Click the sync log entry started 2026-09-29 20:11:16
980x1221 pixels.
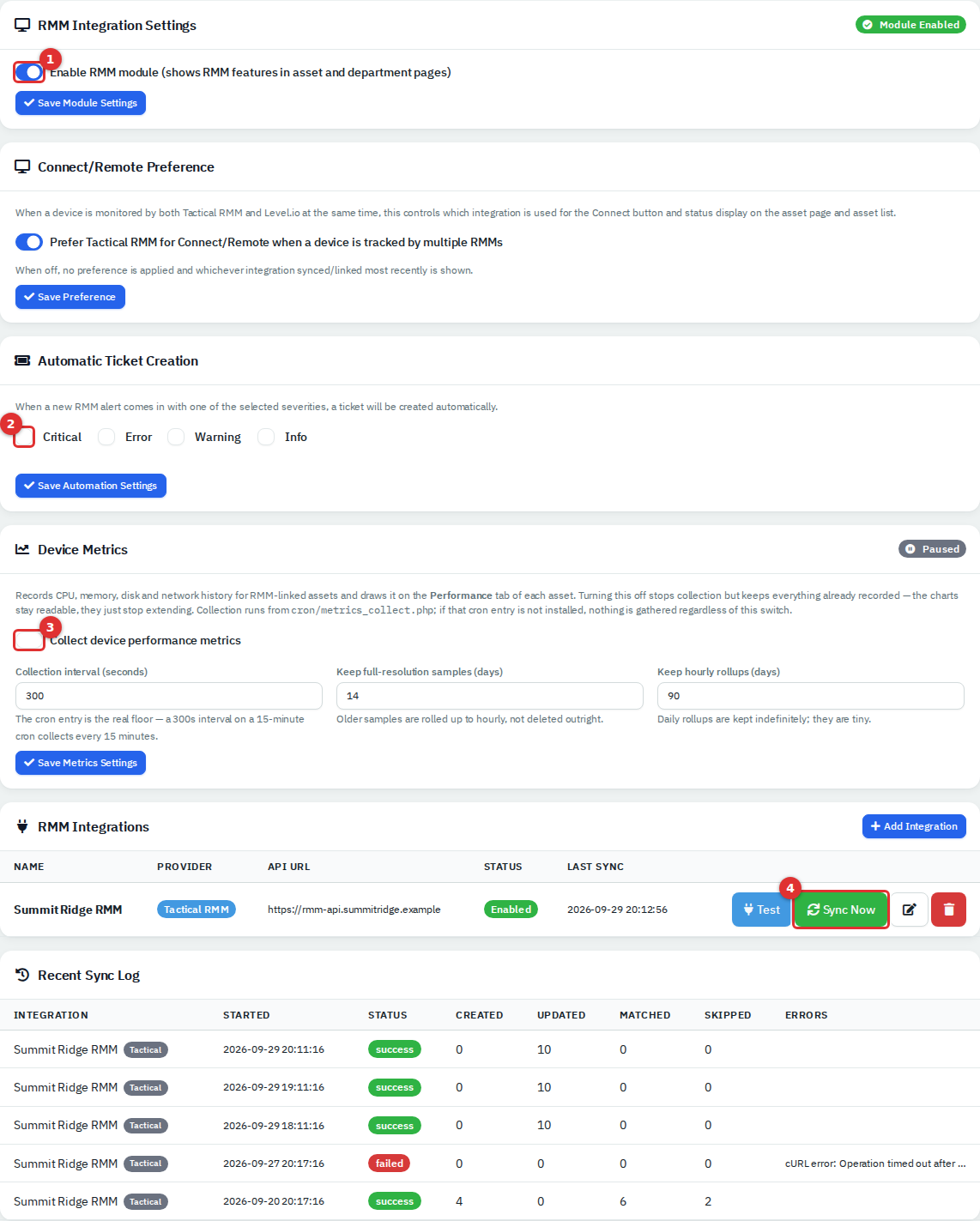[x=490, y=1049]
